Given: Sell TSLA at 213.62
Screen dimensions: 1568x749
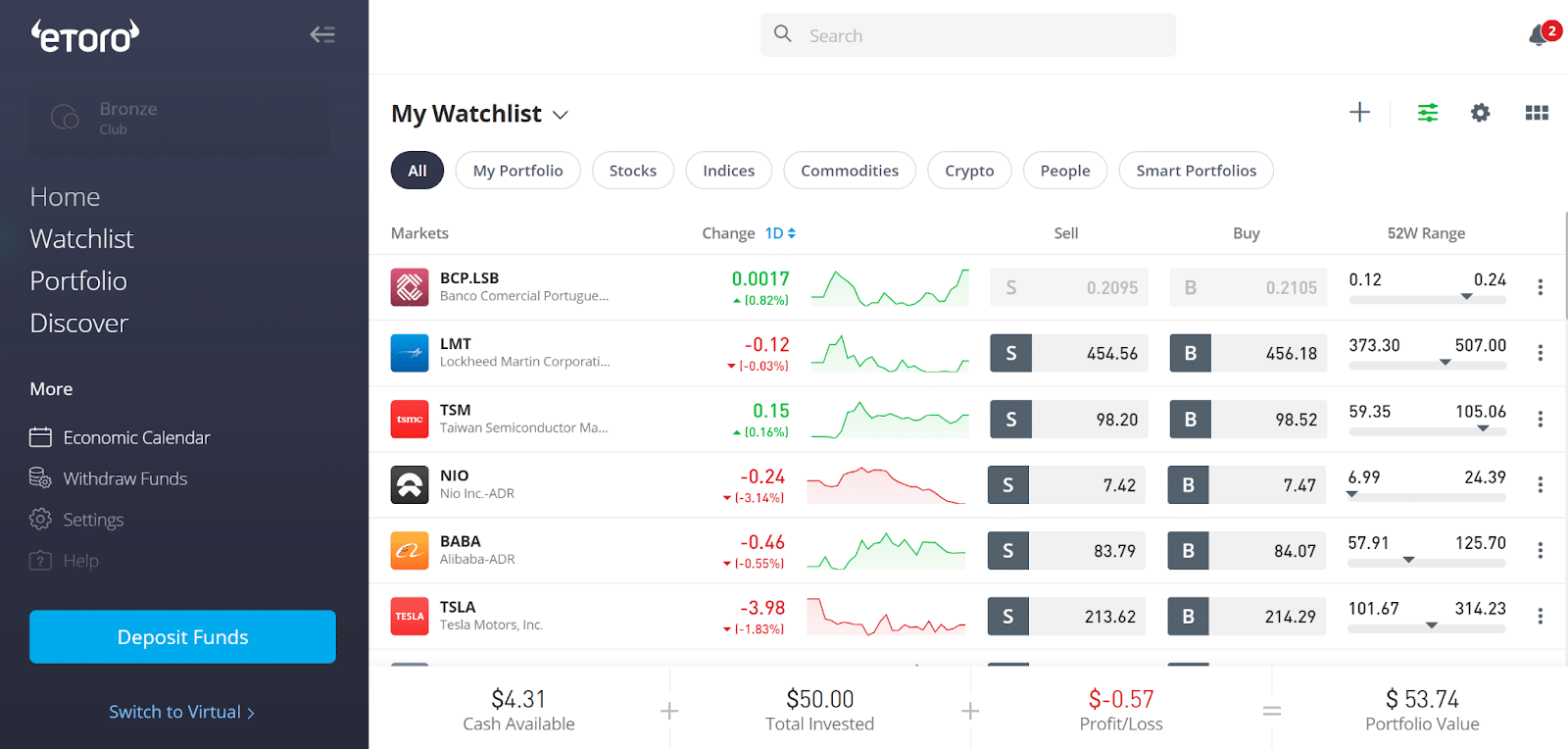Looking at the screenshot, I should (x=1066, y=616).
